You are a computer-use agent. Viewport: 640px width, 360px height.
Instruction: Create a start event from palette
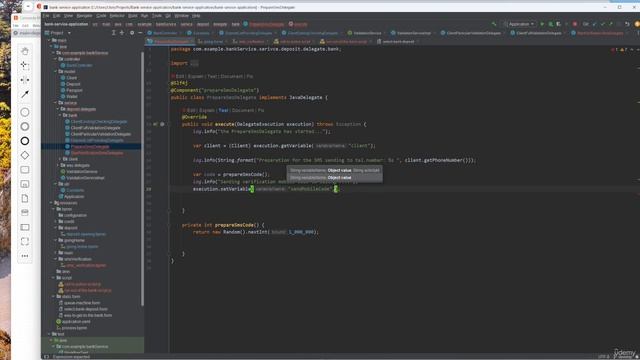(x=25, y=112)
